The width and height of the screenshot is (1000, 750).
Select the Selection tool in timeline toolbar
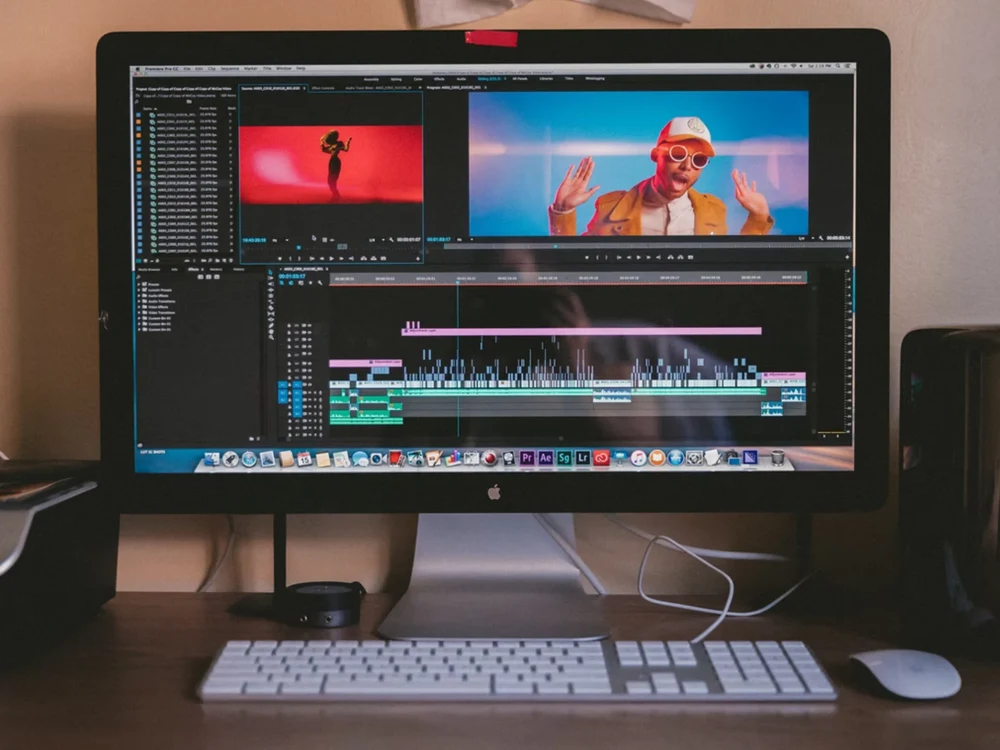[x=271, y=272]
